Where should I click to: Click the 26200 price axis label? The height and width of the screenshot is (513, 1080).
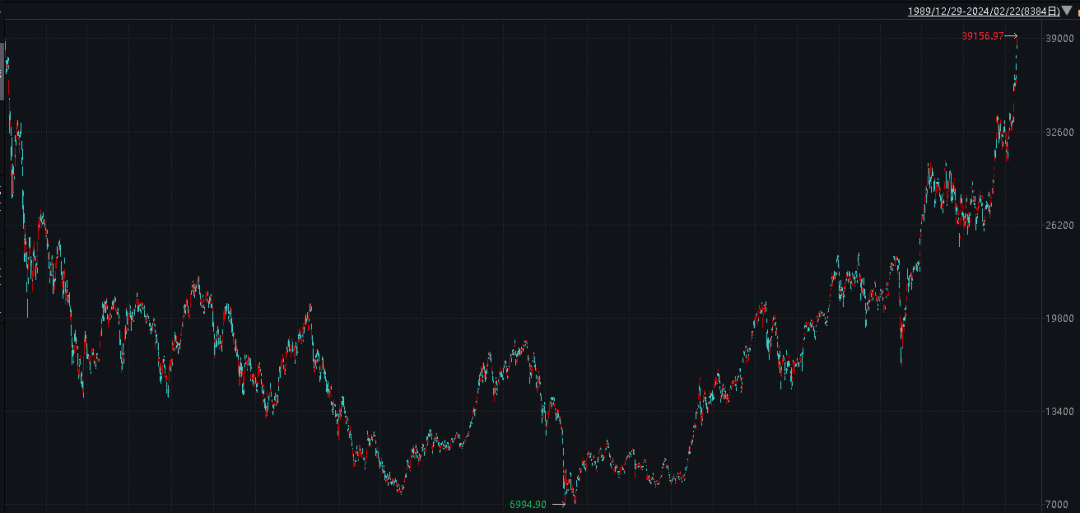pyautogui.click(x=1059, y=225)
